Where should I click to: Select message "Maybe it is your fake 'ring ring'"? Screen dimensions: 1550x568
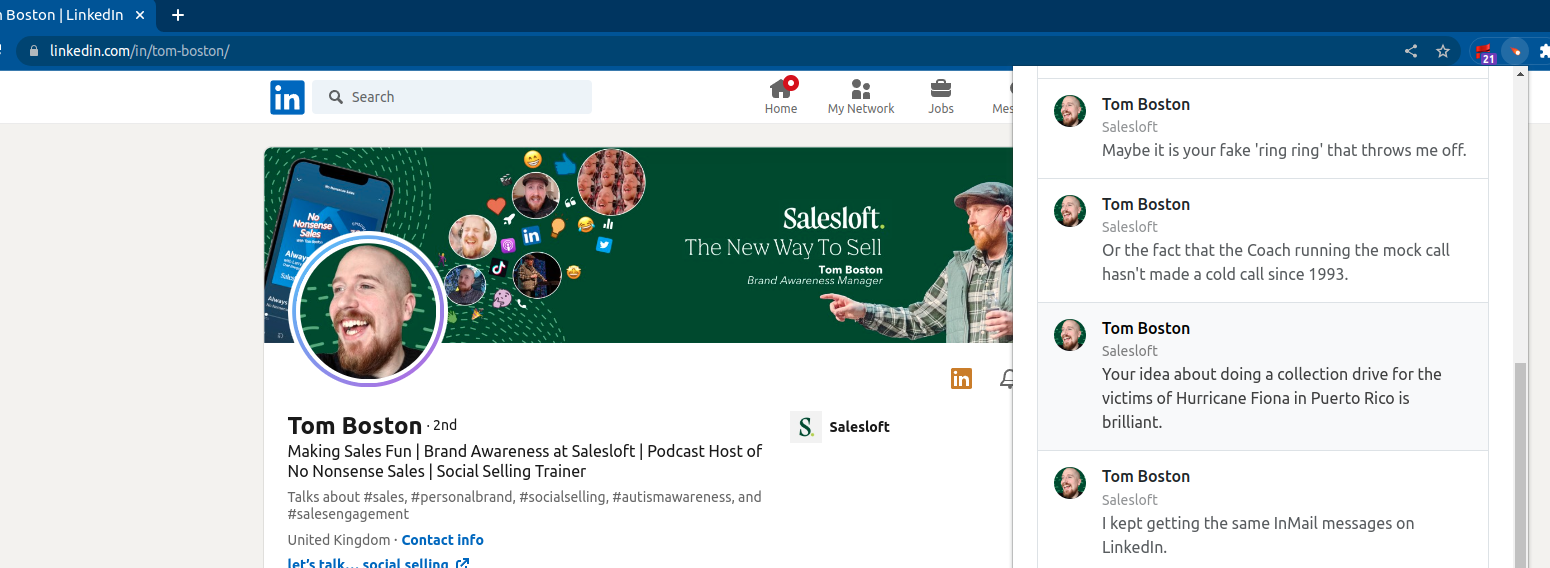coord(1262,128)
